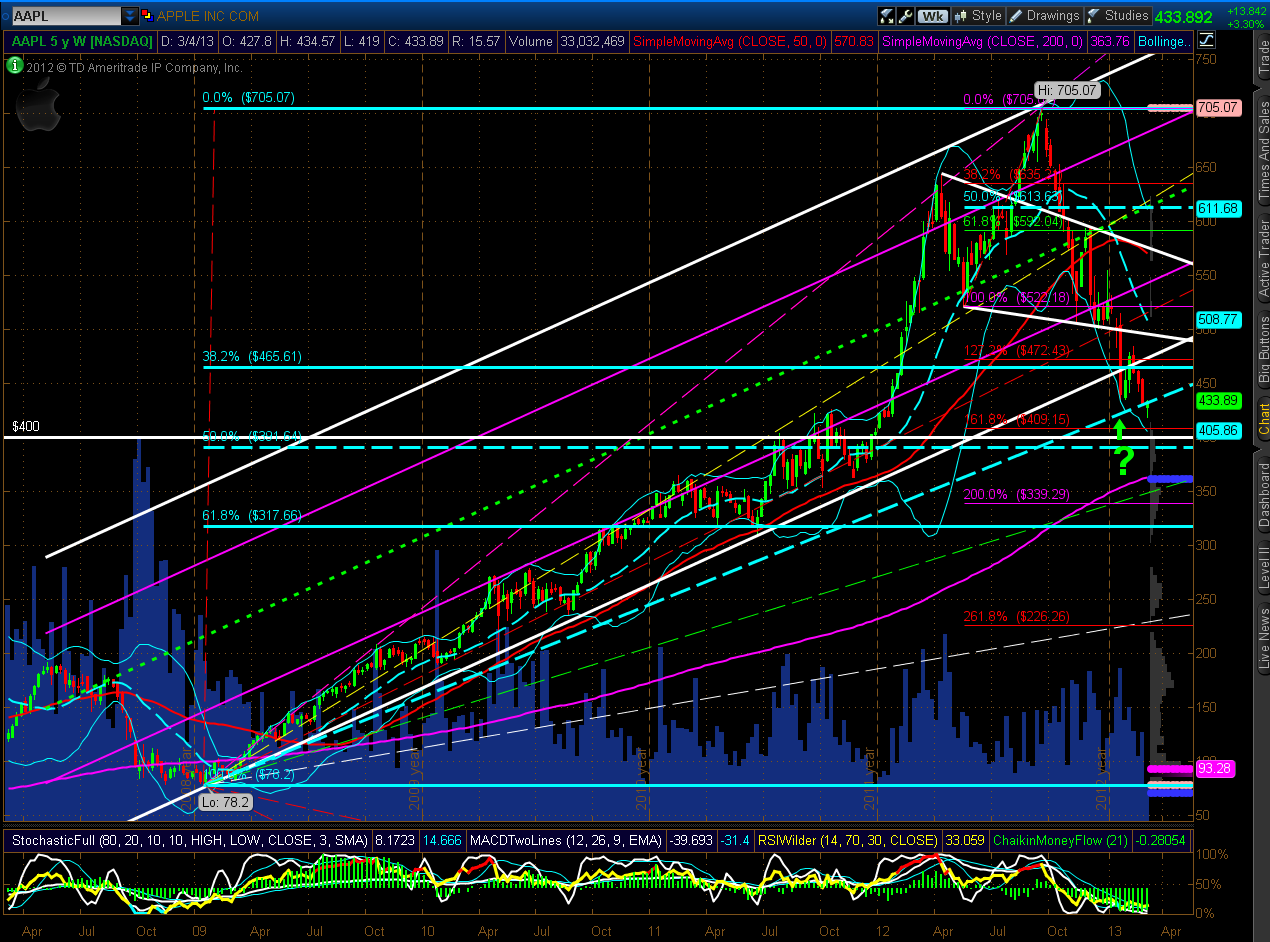Click the 433.89 green last price bubble
Viewport: 1270px width, 942px height.
1218,400
